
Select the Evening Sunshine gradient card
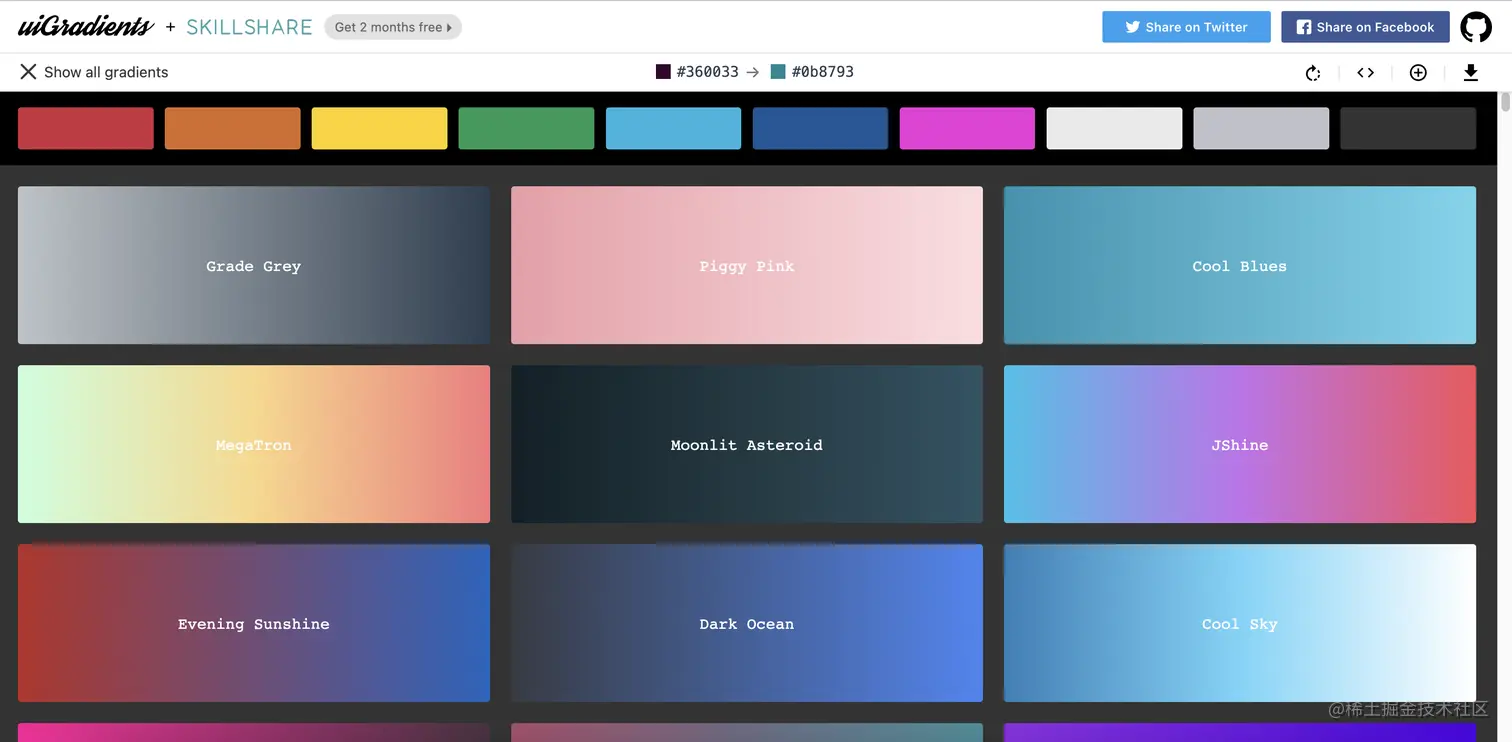point(254,623)
